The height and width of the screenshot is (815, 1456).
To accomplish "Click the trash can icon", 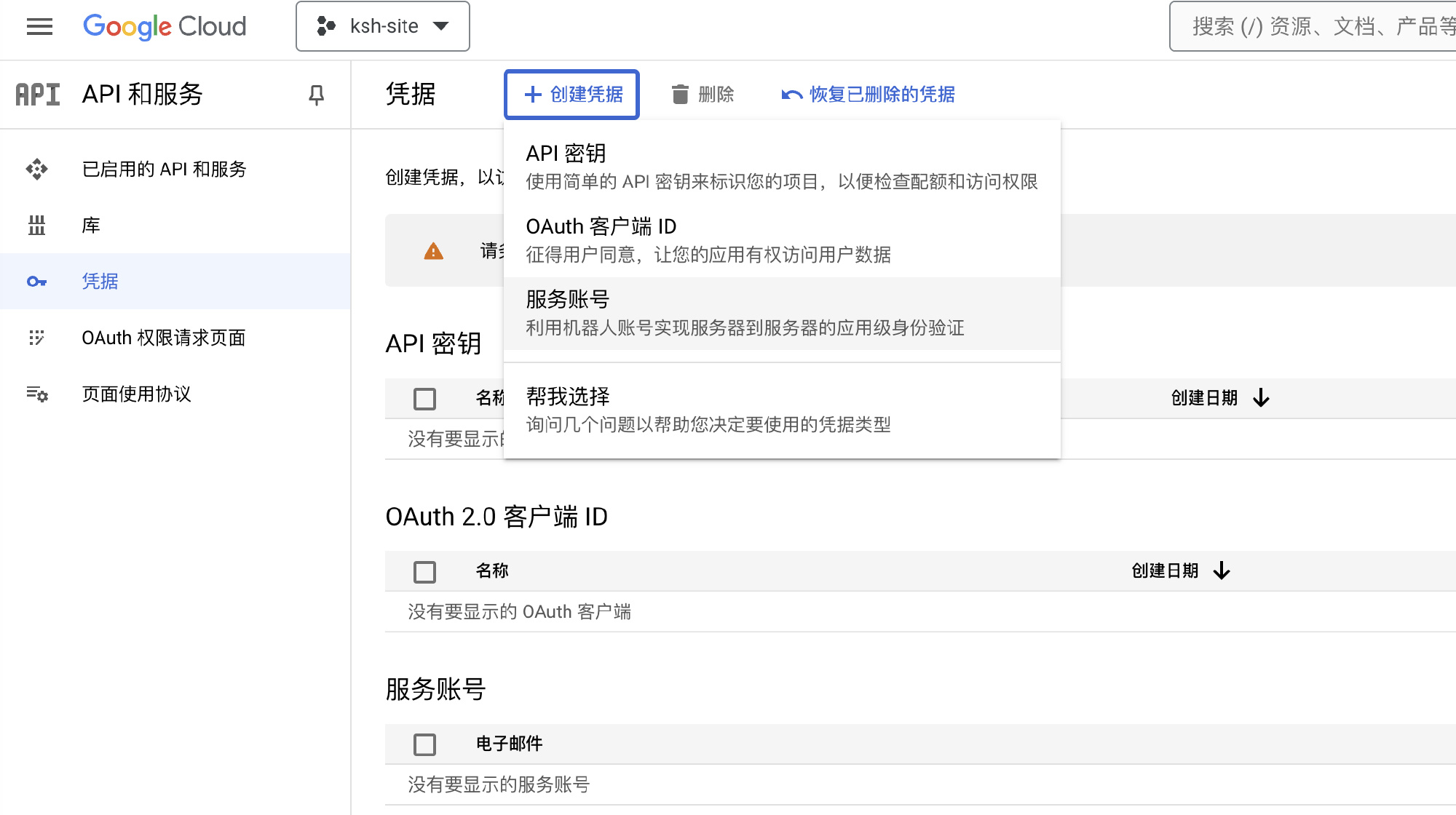I will (680, 95).
